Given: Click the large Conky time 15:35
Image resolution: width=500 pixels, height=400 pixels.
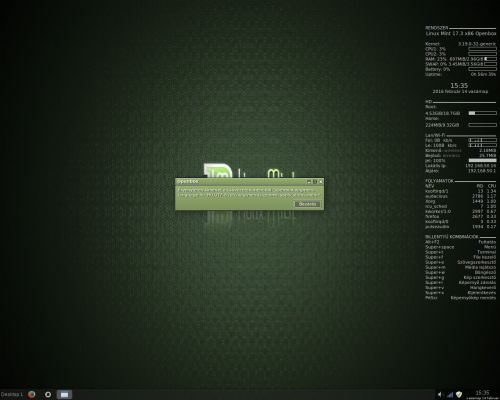Looking at the screenshot, I should pyautogui.click(x=459, y=86).
